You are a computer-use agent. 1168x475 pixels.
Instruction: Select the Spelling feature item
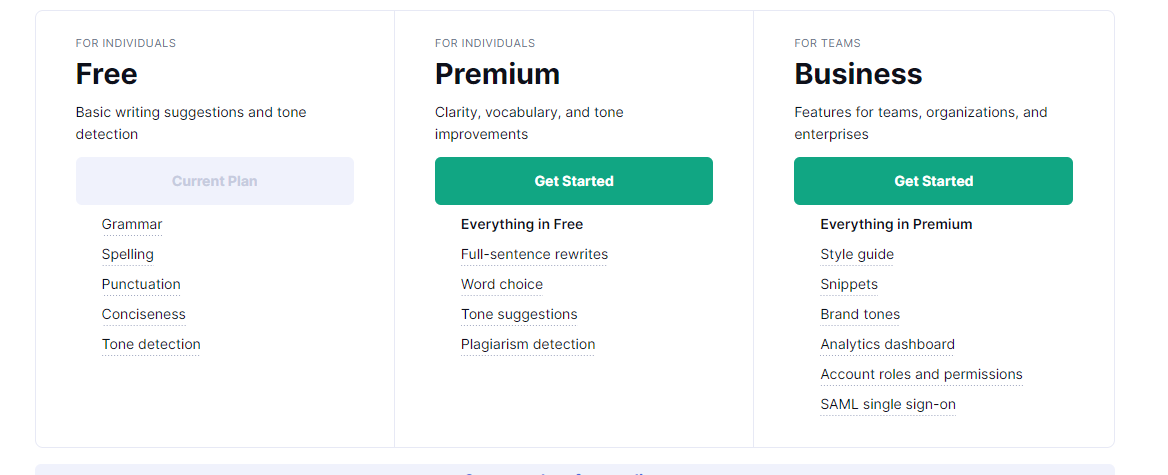point(128,254)
